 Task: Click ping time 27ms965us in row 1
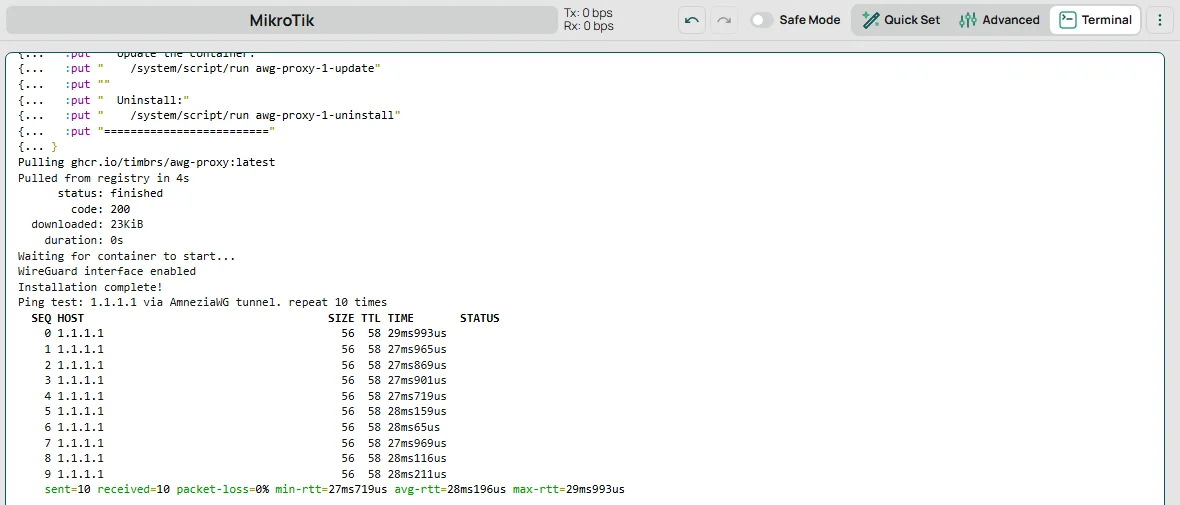click(418, 349)
